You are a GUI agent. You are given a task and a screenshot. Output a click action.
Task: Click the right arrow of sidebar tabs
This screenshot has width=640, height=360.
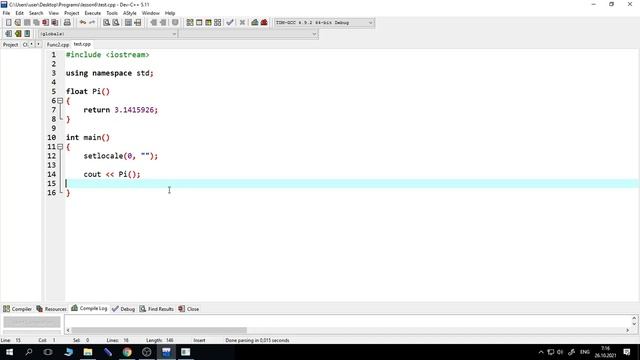(x=38, y=44)
